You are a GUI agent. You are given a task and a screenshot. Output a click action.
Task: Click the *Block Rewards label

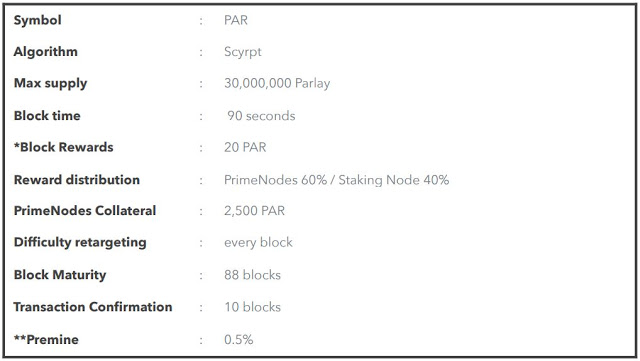click(64, 147)
